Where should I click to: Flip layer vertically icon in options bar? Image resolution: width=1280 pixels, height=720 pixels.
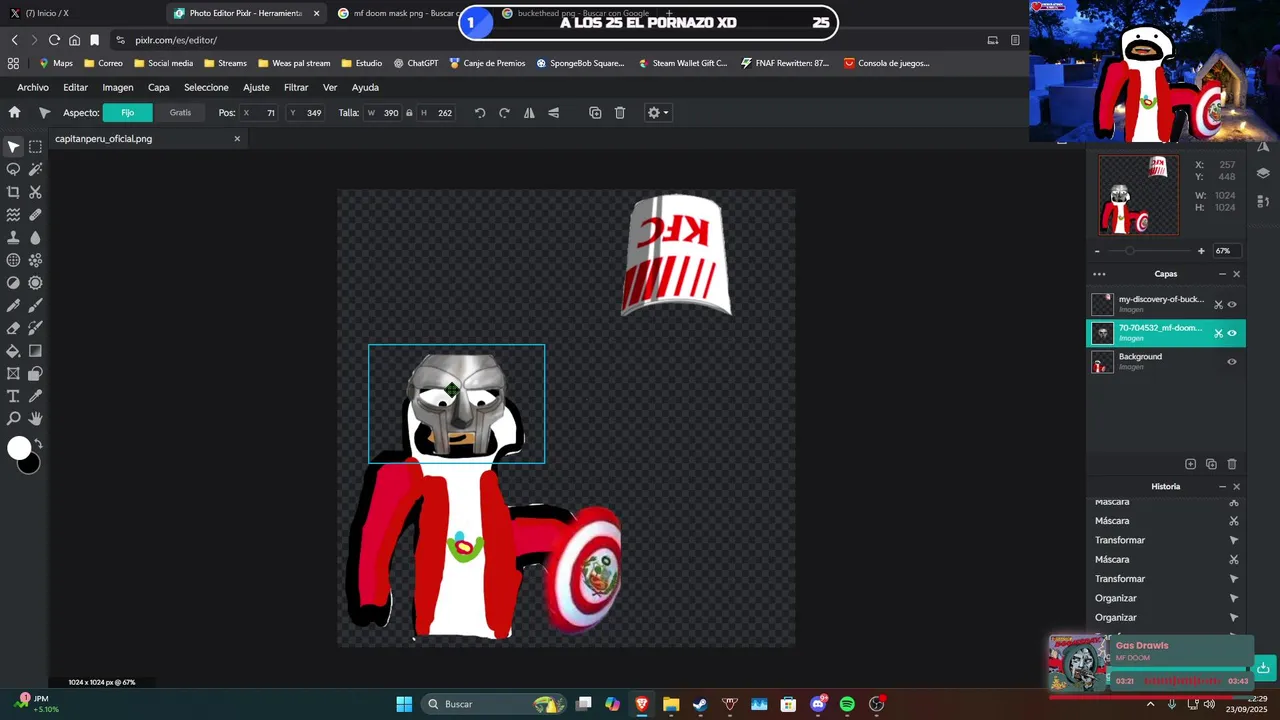[x=553, y=113]
